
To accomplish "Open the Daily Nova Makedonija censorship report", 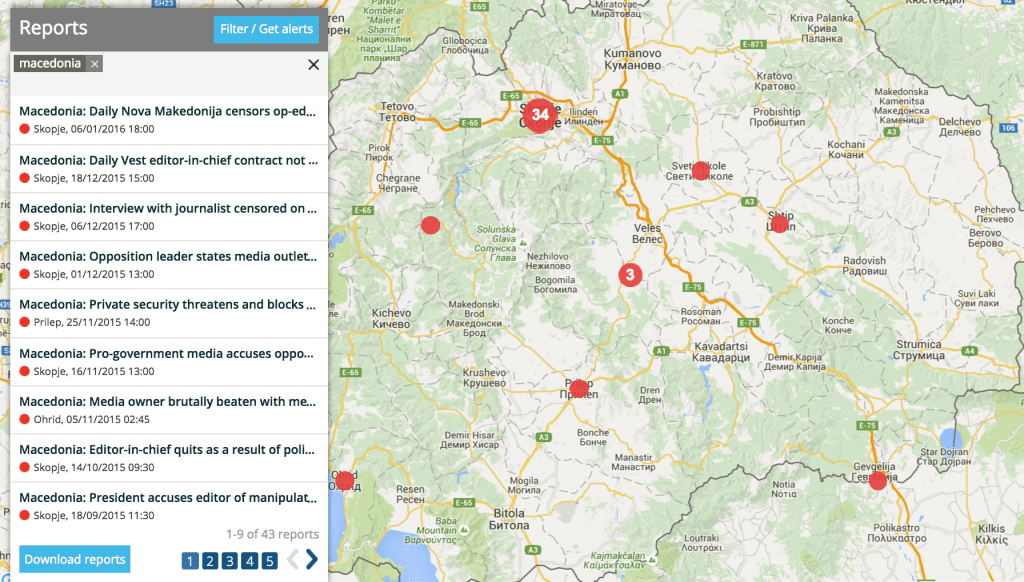I will (167, 111).
